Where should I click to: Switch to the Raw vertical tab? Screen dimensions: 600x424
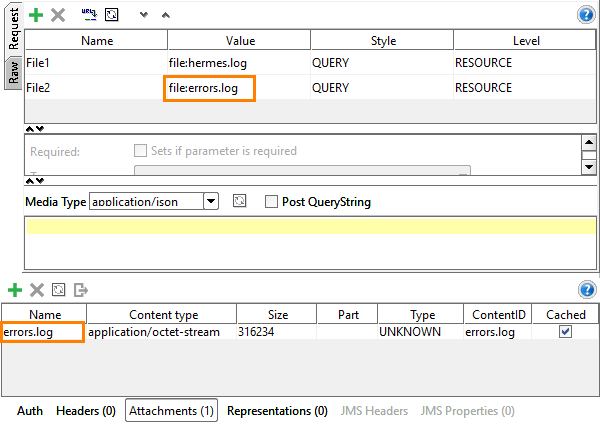(x=13, y=73)
